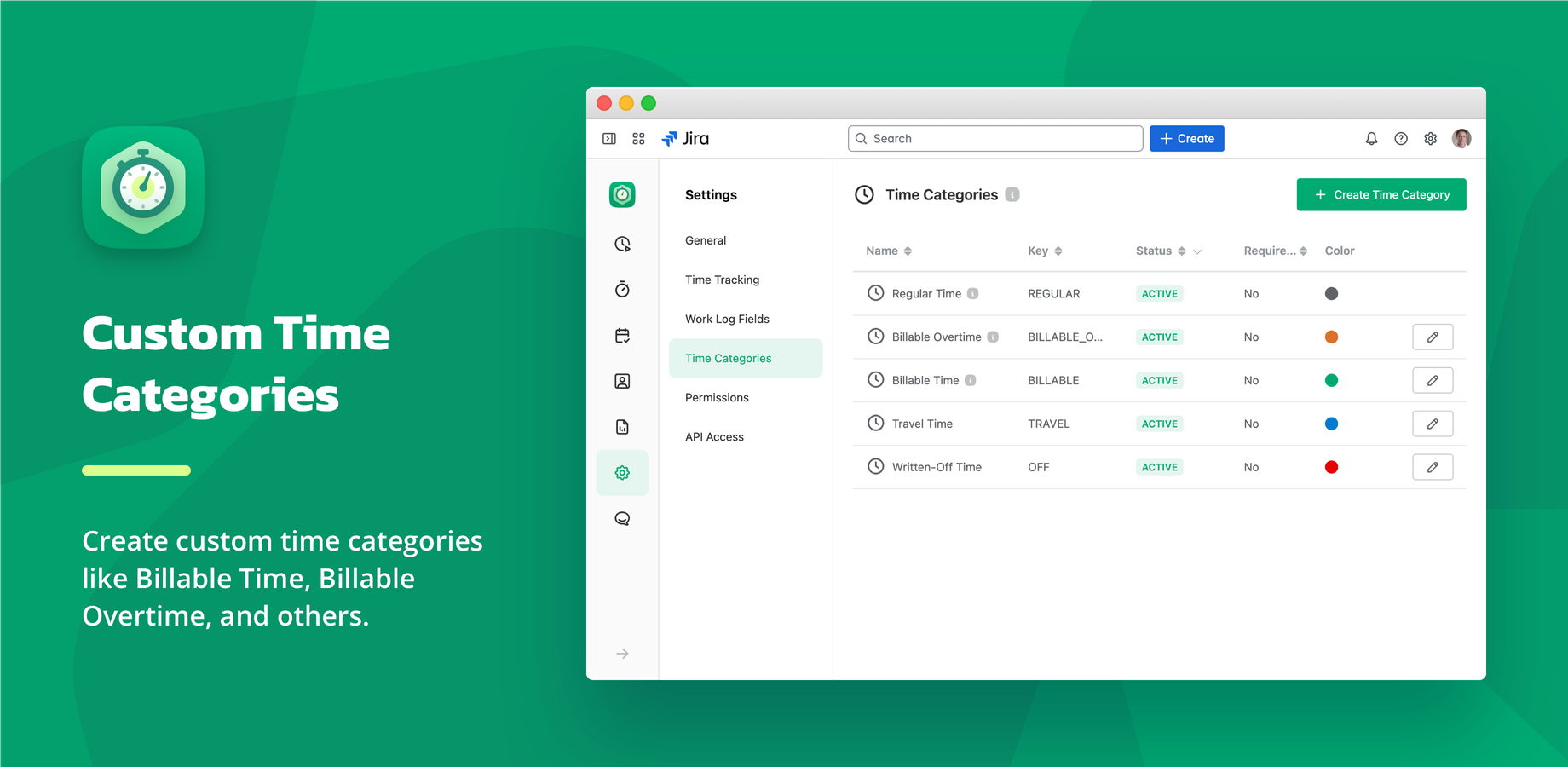Image resolution: width=1568 pixels, height=767 pixels.
Task: Open Time Tracking settings
Action: [722, 280]
